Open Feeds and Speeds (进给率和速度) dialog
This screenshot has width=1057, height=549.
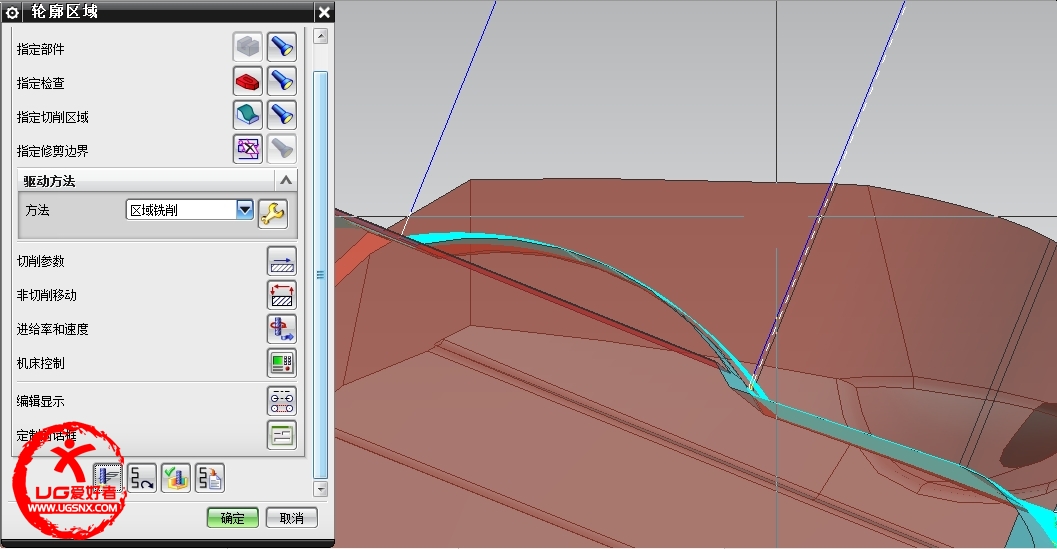pyautogui.click(x=282, y=329)
